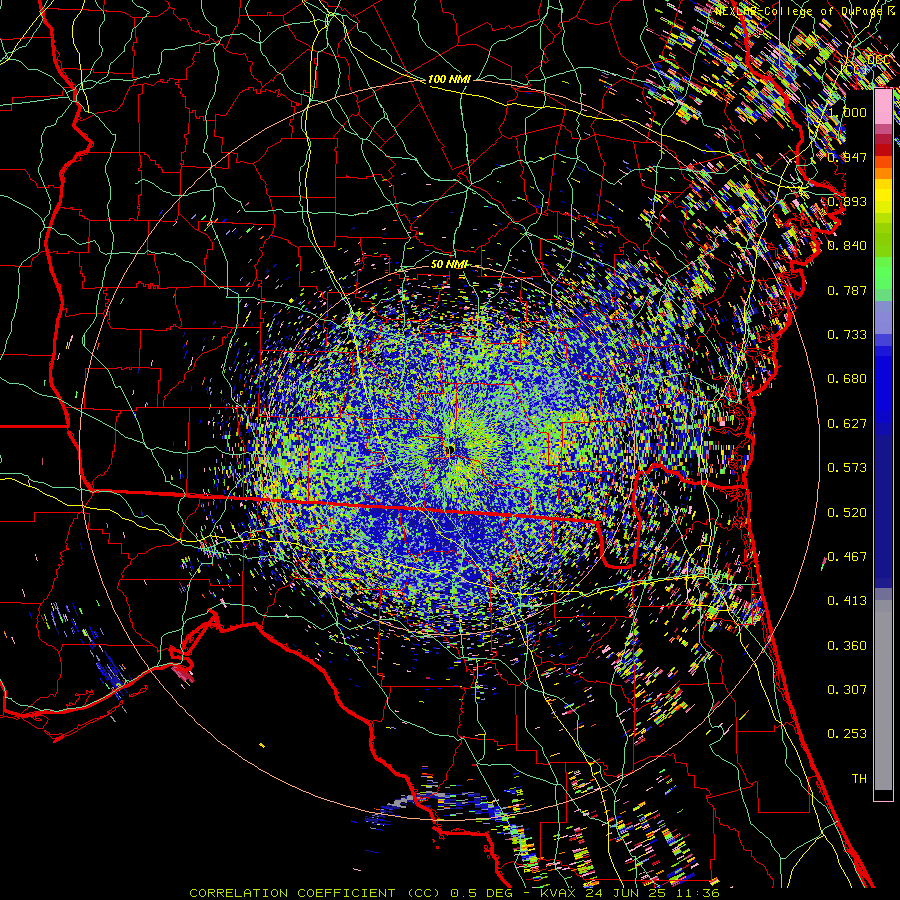
Task: Click the light green swatch near 0.787
Action: [883, 284]
